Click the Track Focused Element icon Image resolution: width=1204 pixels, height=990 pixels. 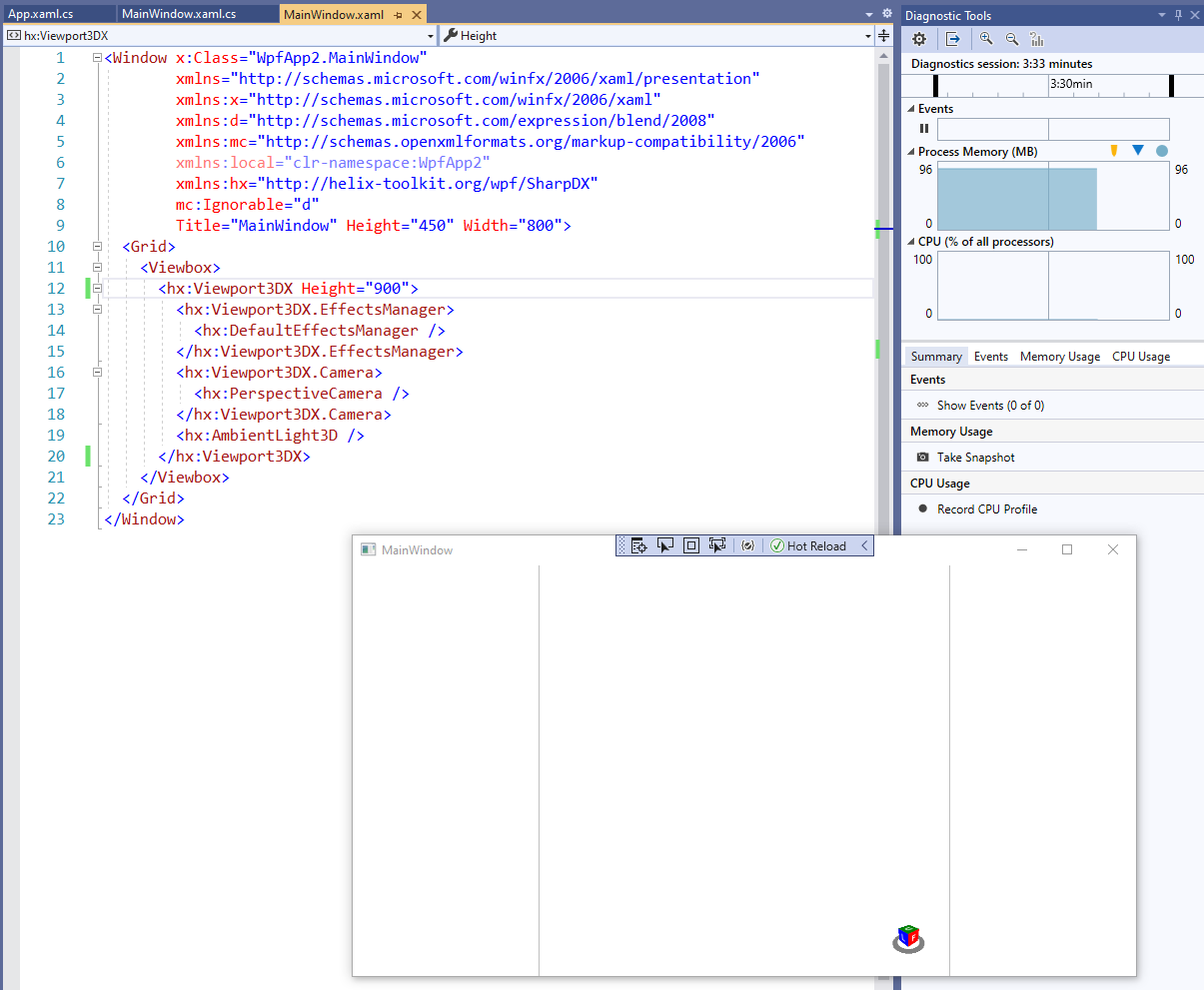point(716,545)
